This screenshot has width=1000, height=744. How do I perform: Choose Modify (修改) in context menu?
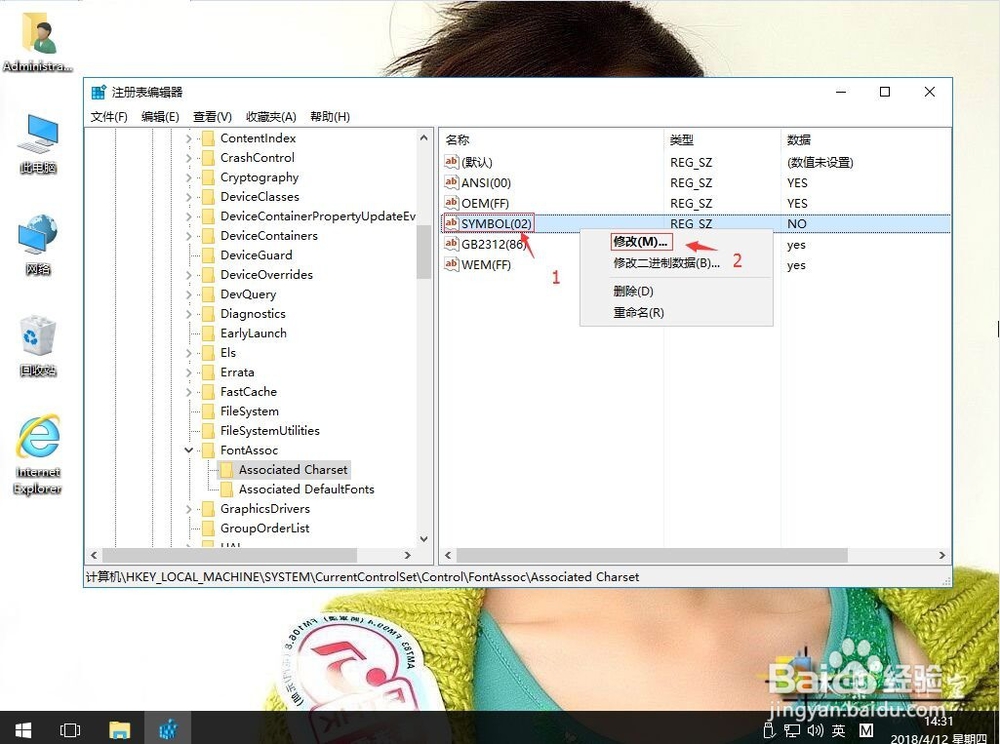640,242
